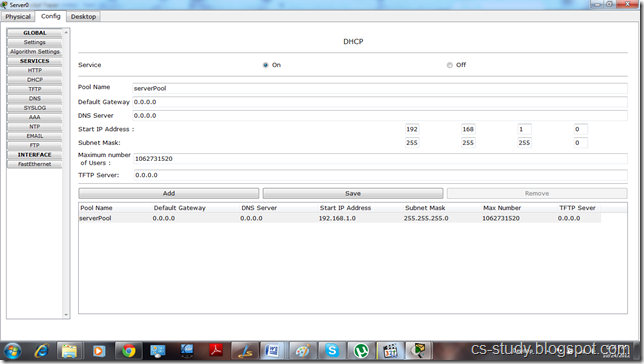Open Paint palette icon in taskbar

pos(303,351)
